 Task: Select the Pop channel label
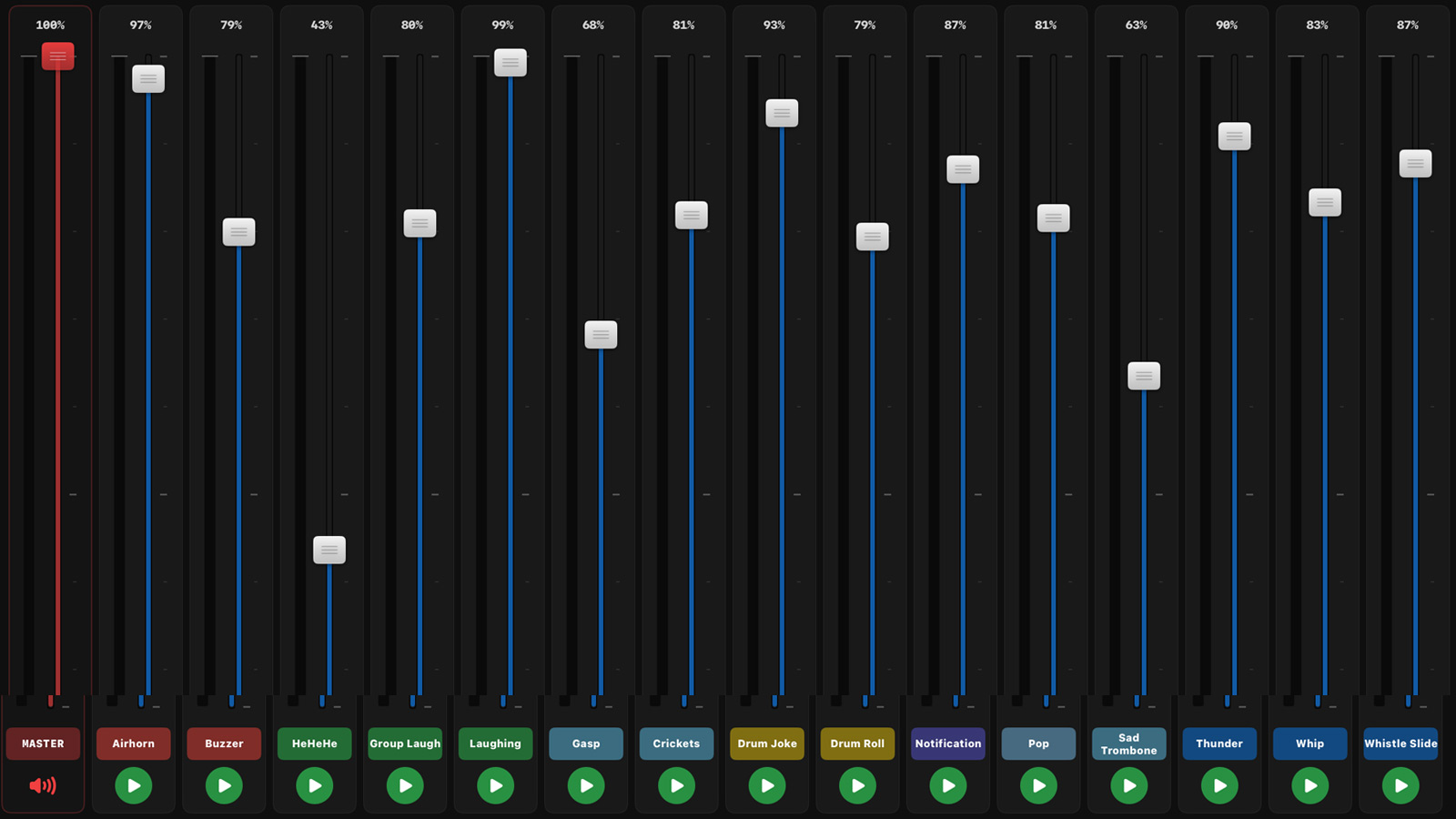click(1038, 743)
